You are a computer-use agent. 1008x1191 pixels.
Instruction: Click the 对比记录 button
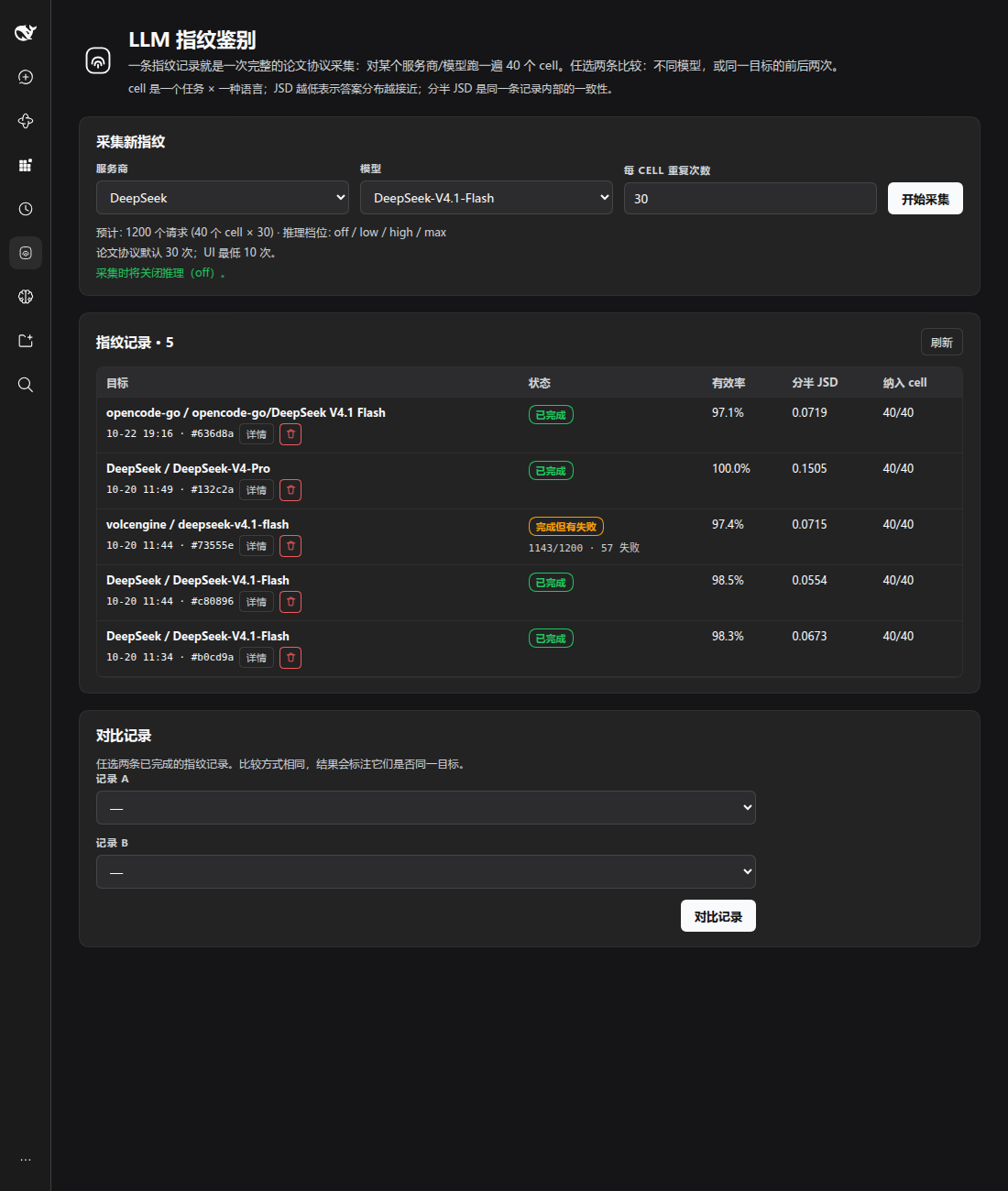(718, 916)
